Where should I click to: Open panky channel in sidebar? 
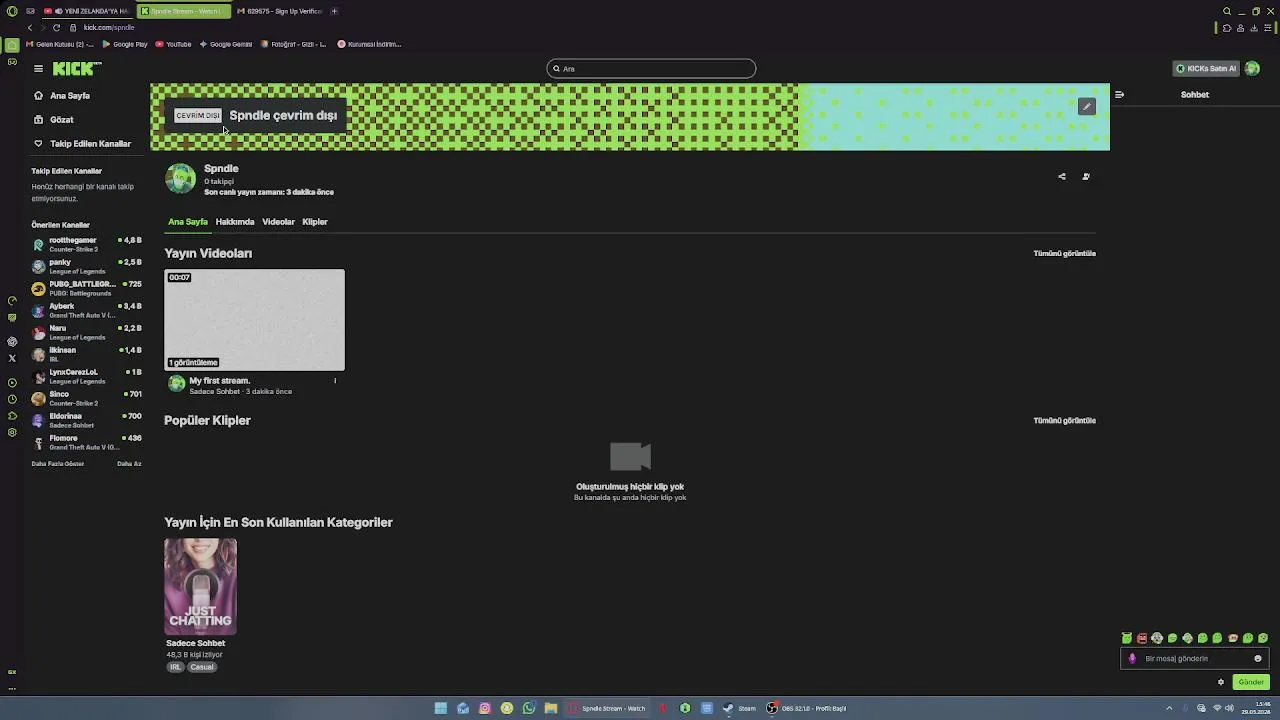(x=86, y=266)
